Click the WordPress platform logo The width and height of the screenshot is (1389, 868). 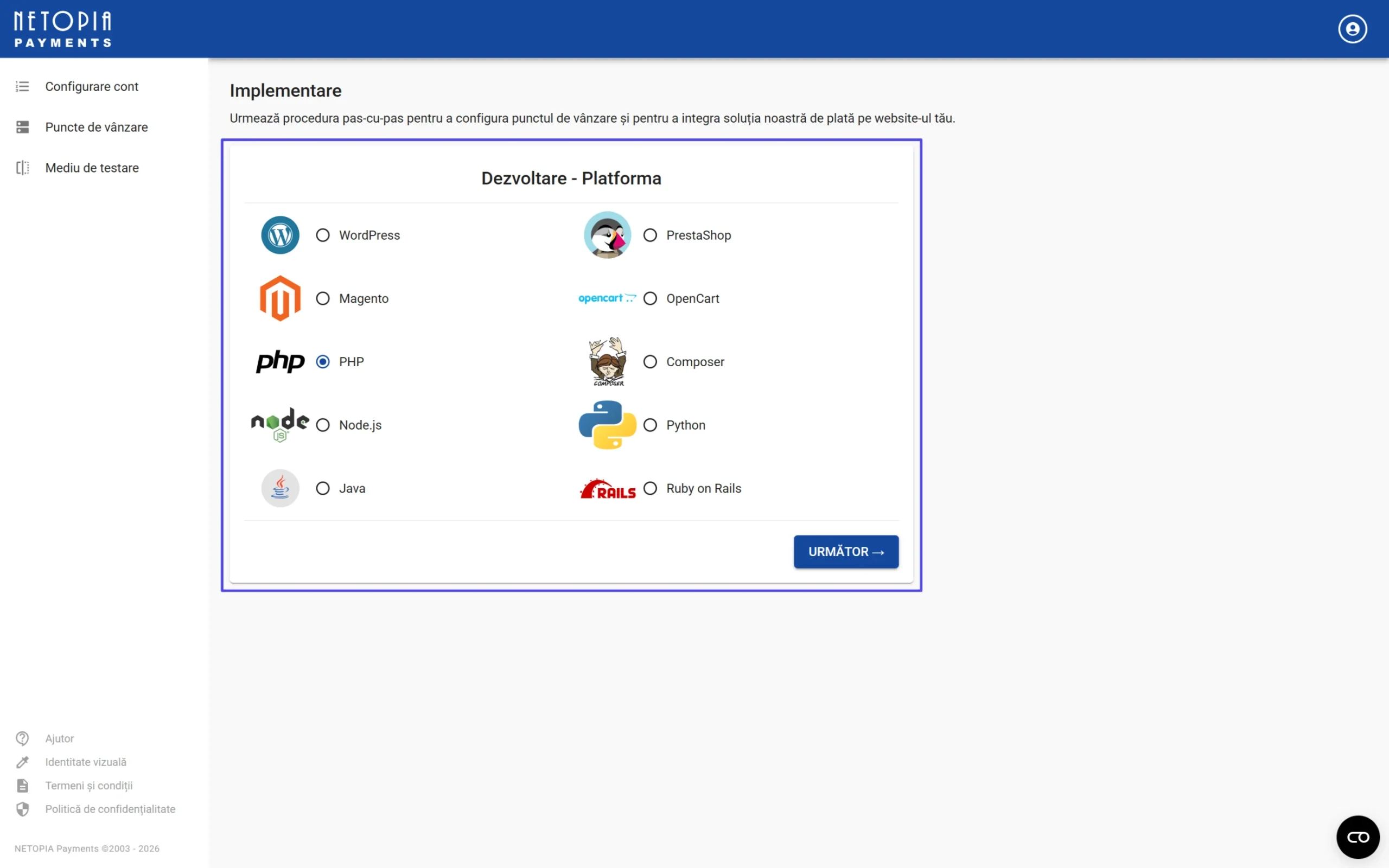[279, 235]
